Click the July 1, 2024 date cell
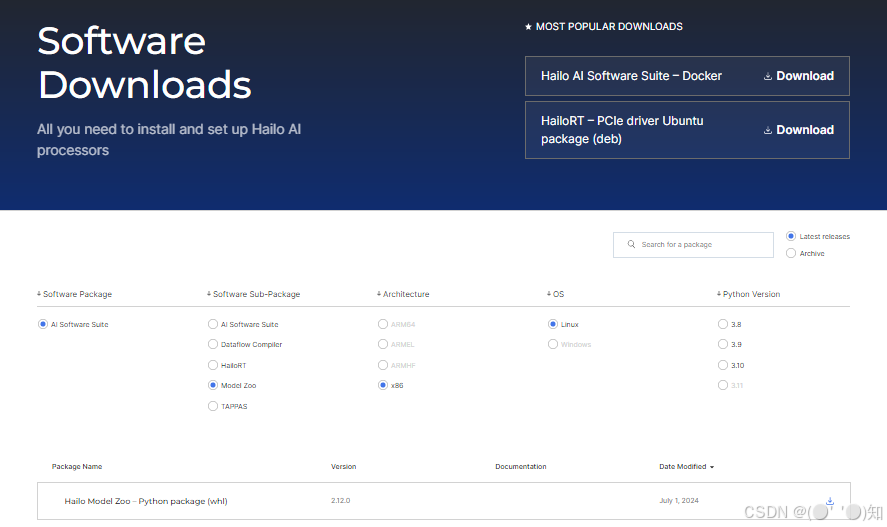This screenshot has height=527, width=887. 679,500
